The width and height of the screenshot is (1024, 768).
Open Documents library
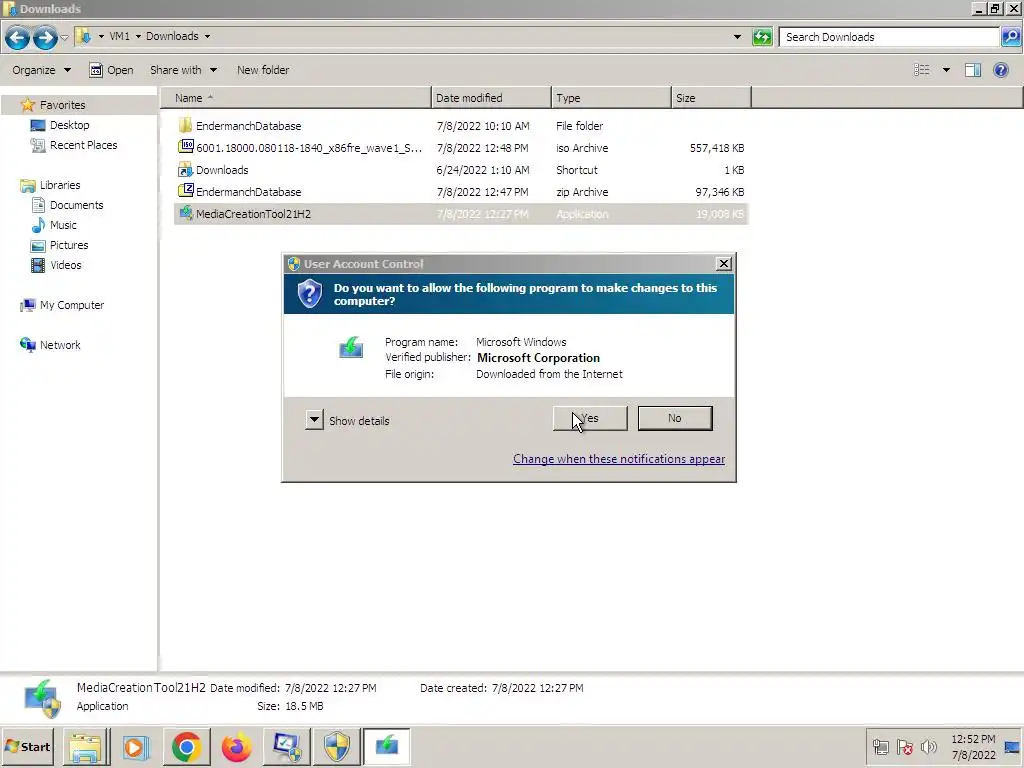point(76,205)
